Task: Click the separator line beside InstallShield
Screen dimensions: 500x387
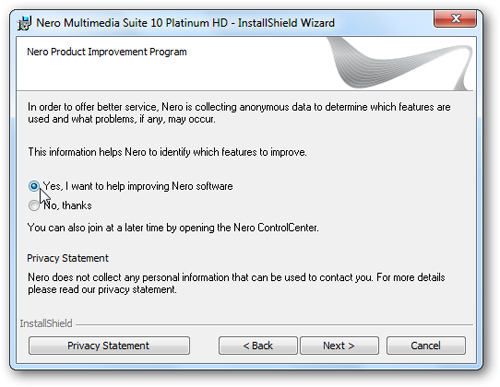Action: pos(274,324)
